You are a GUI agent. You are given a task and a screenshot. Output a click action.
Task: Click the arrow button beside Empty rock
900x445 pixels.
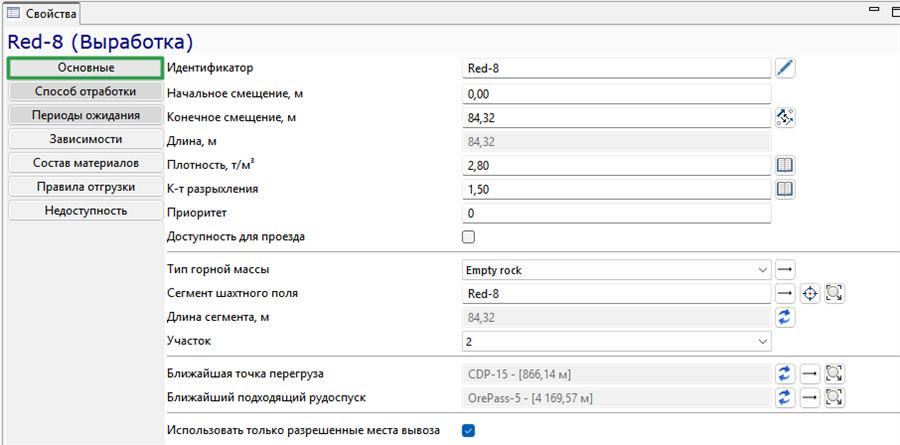785,269
